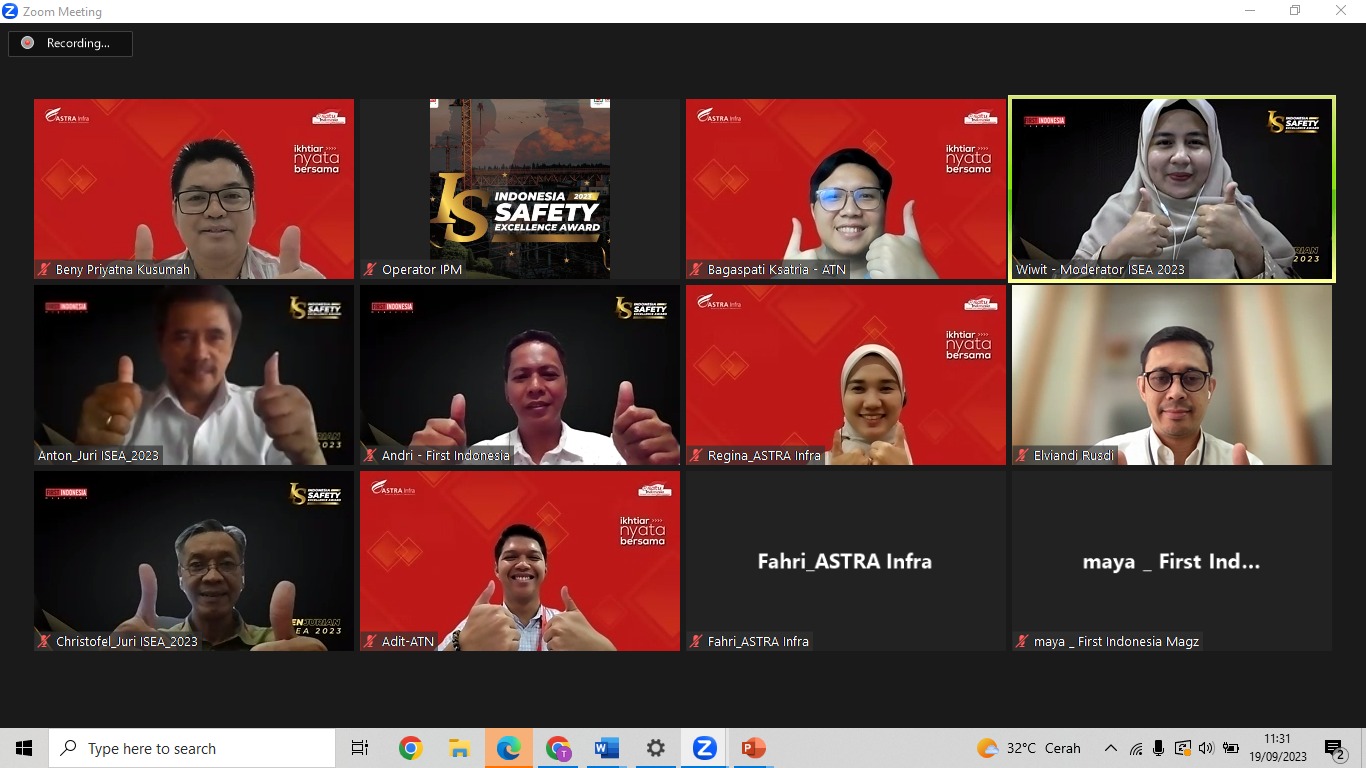Open Settings gear in the taskbar
The image size is (1366, 768).
[655, 748]
